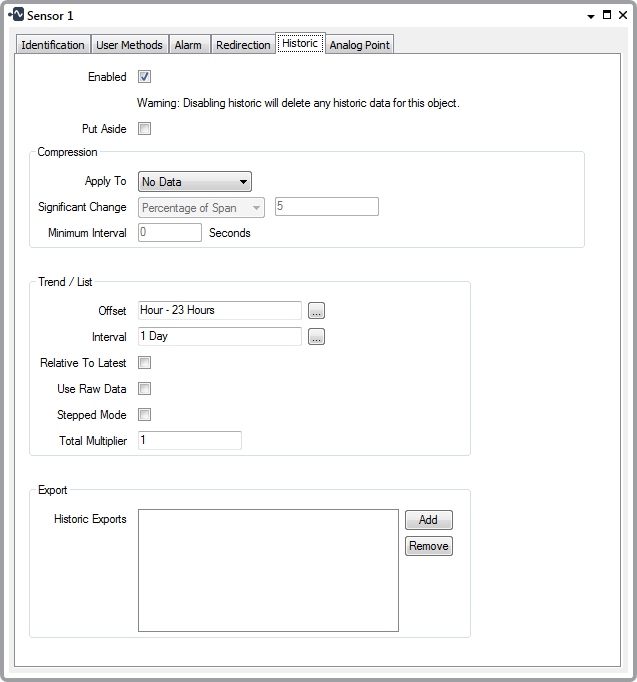Click the Sensor 1 window title icon
Screen dimensions: 637x682
point(15,15)
